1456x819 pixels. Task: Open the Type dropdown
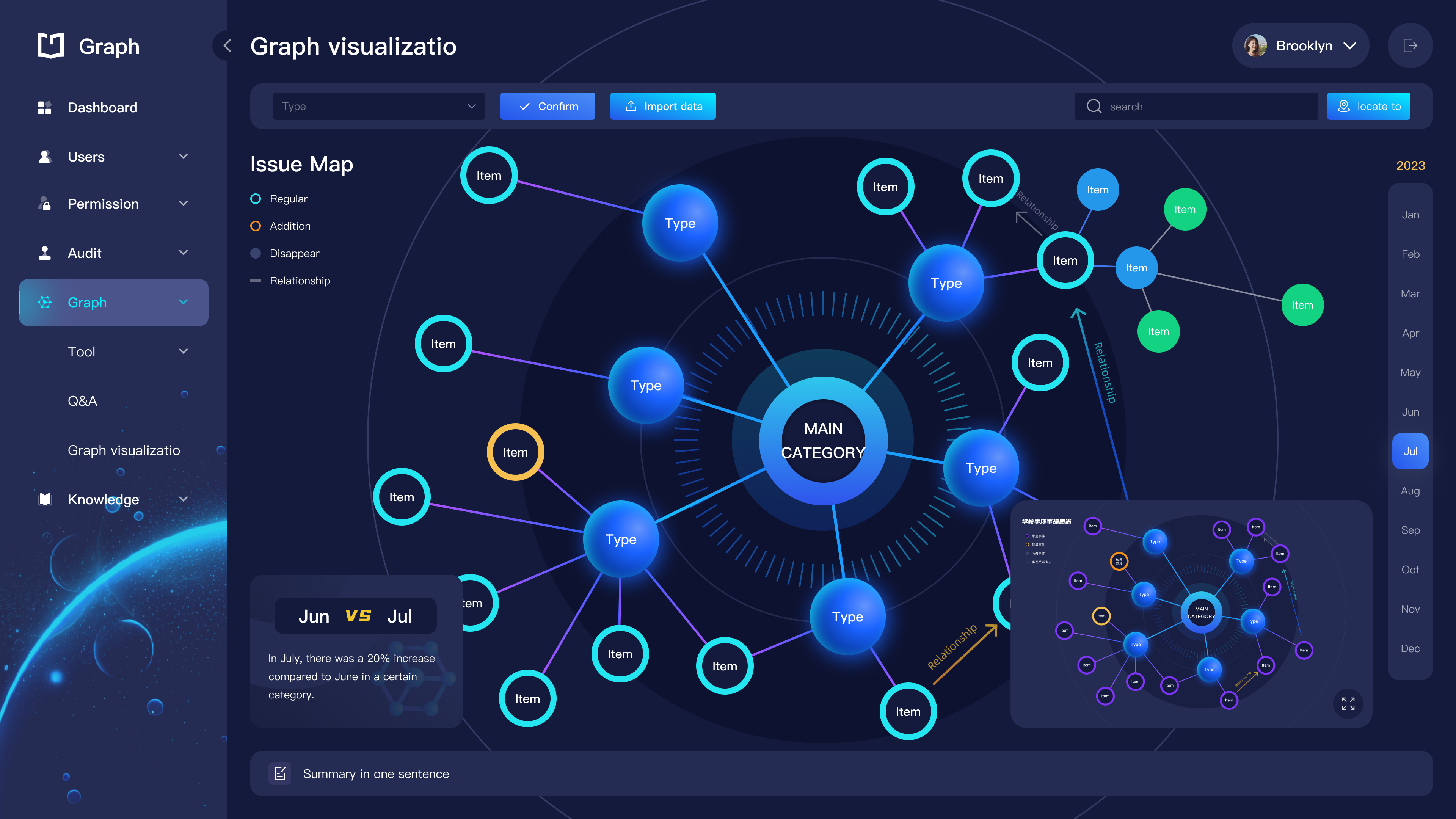click(379, 106)
